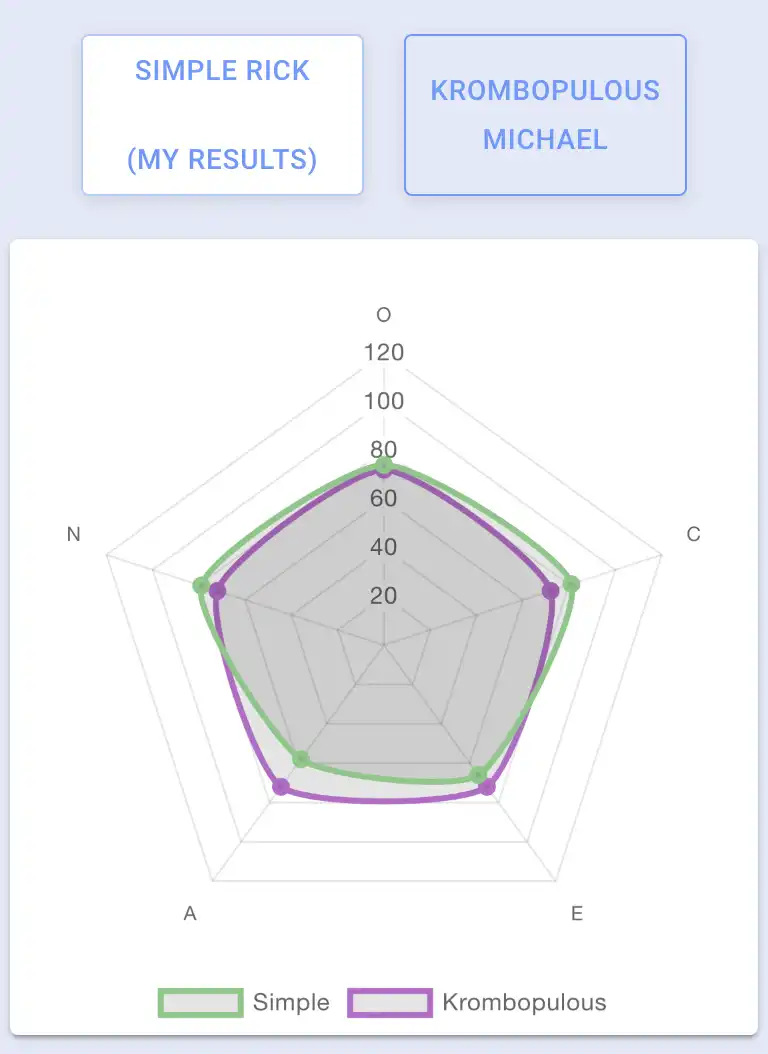This screenshot has height=1054, width=768.
Task: Click the Simple legend text label
Action: tap(291, 1002)
